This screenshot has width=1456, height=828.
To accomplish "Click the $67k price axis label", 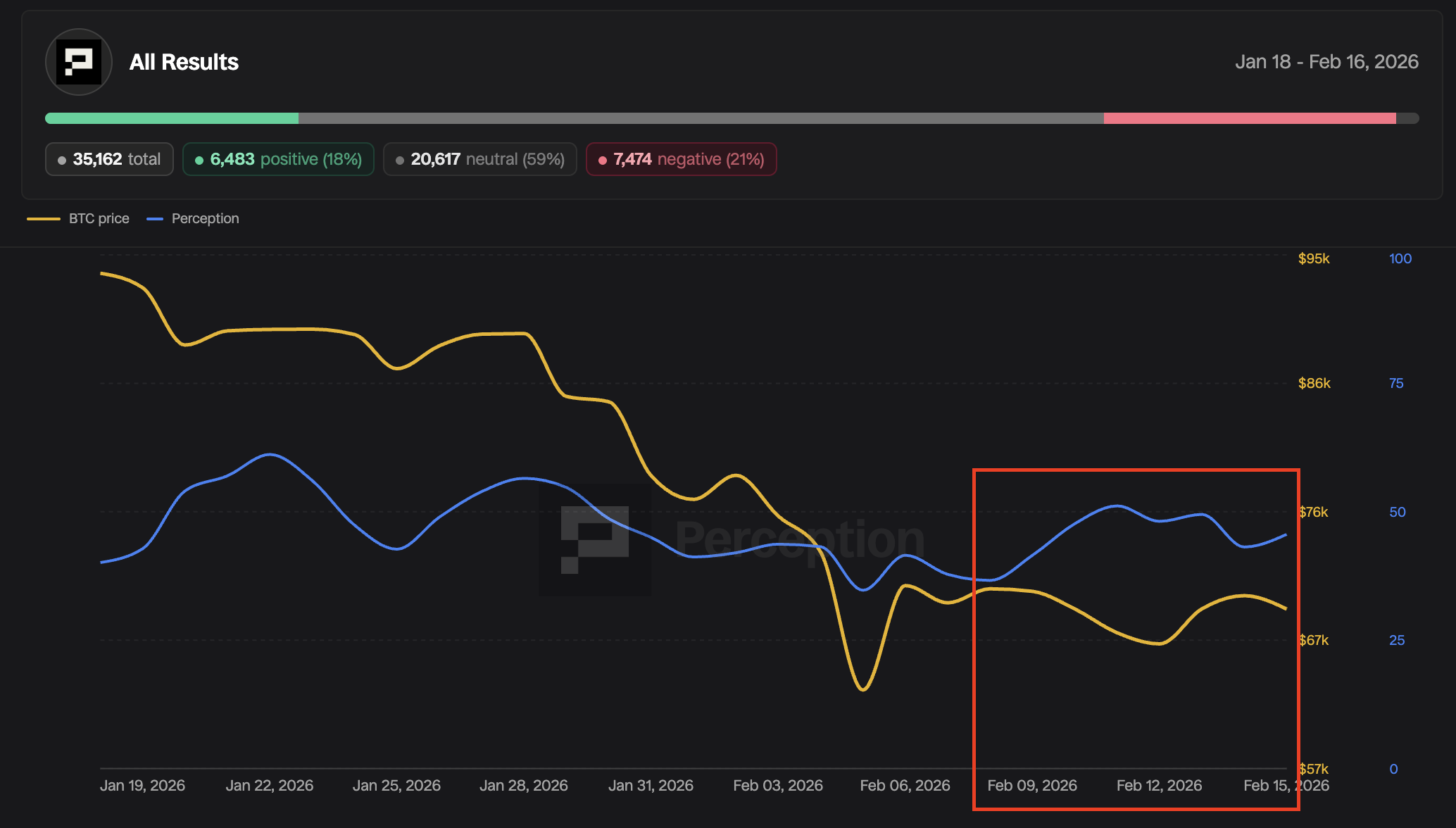I will 1314,640.
